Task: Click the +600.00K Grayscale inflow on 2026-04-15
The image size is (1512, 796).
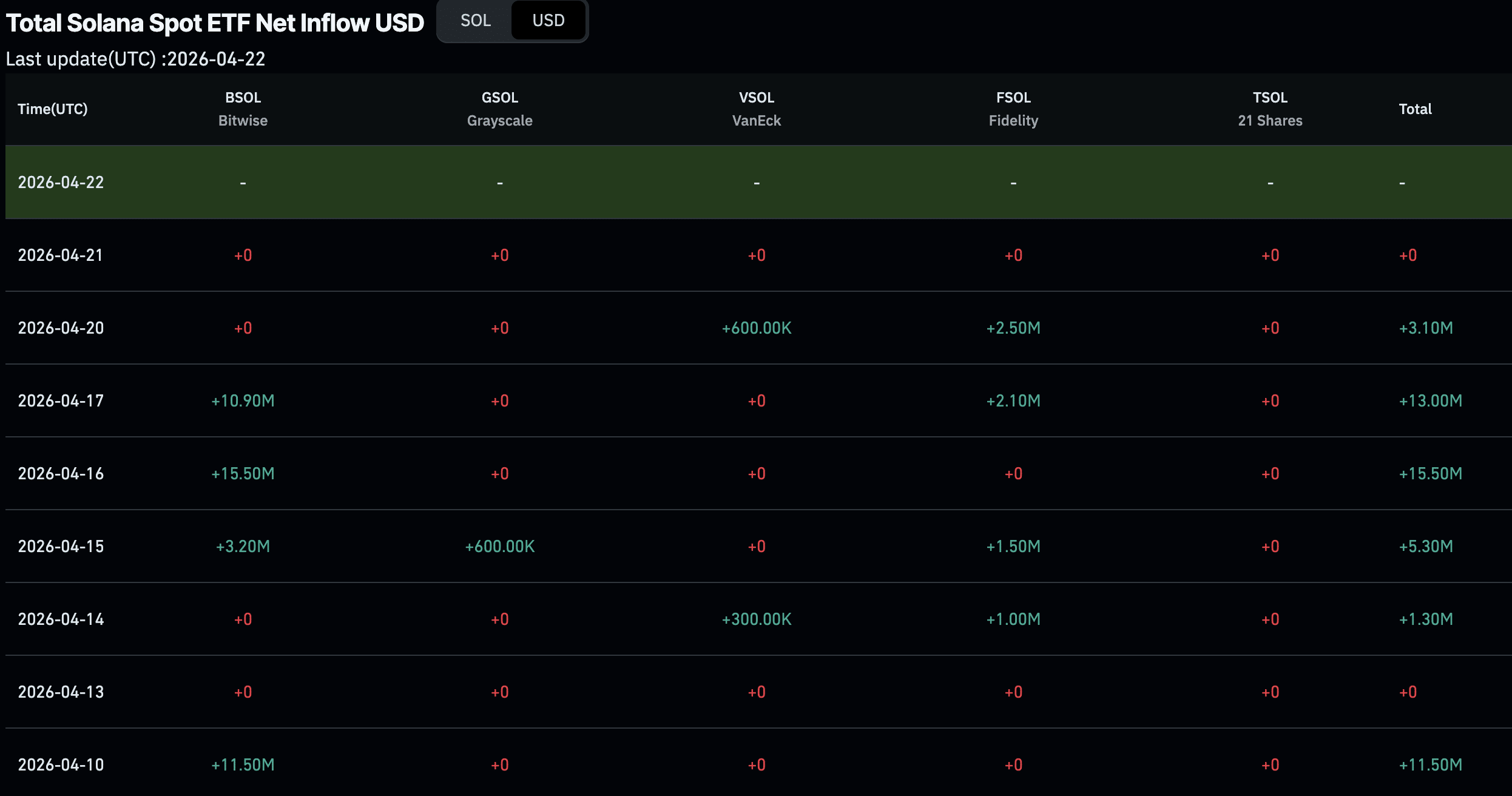Action: [500, 546]
